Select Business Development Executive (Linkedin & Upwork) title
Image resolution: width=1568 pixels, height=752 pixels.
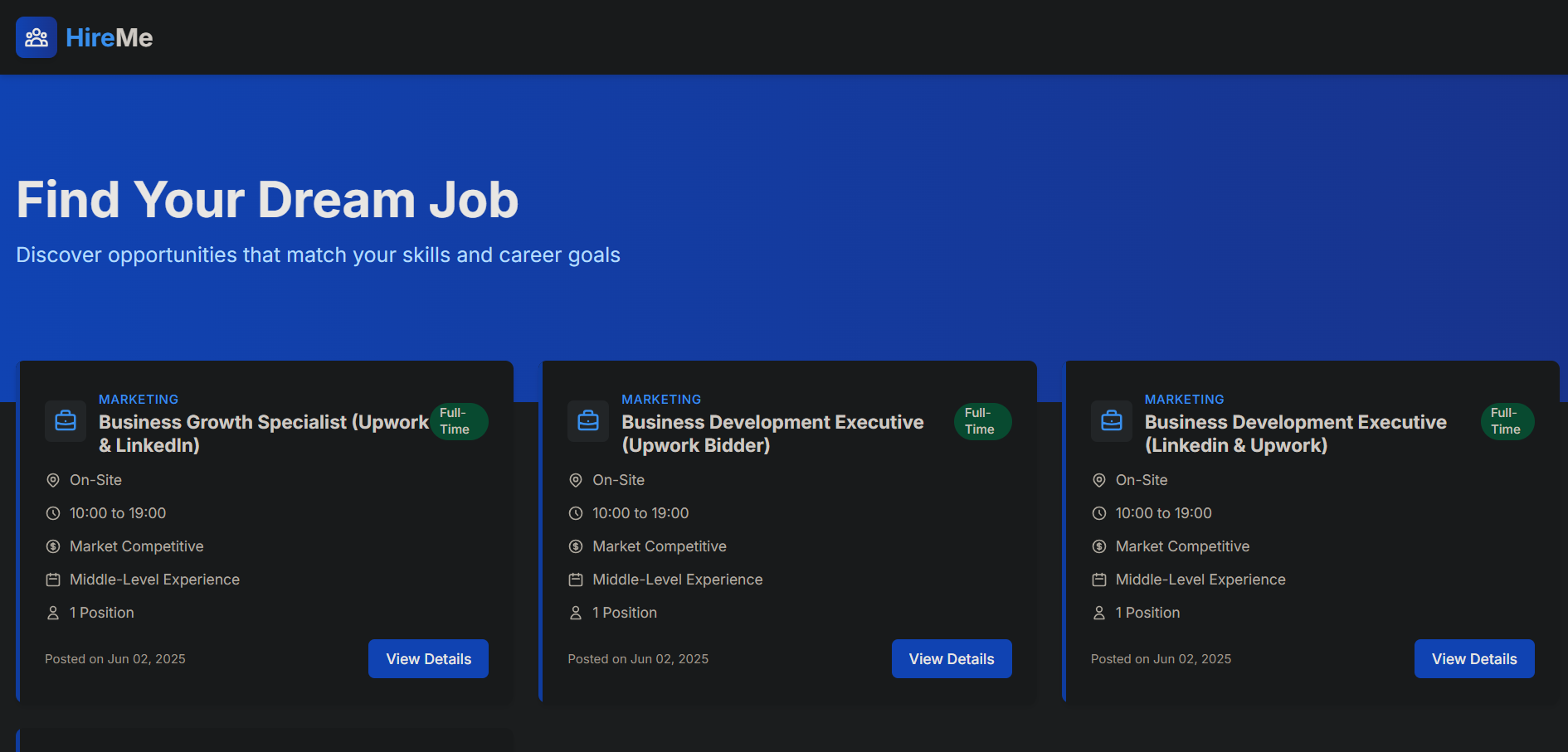[1294, 434]
